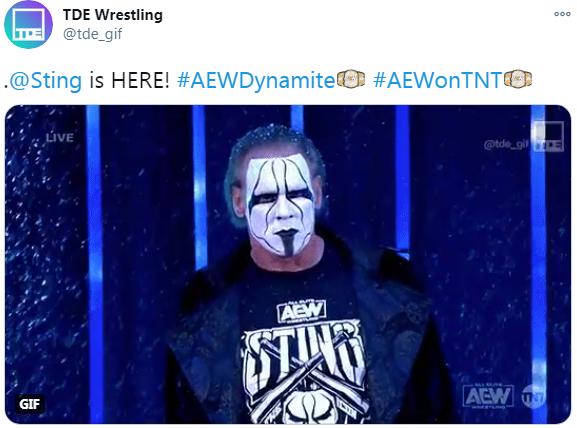Screen dimensions: 577x428
Task: Click the AEW logo watermark in the GIF corner
Action: coord(488,396)
